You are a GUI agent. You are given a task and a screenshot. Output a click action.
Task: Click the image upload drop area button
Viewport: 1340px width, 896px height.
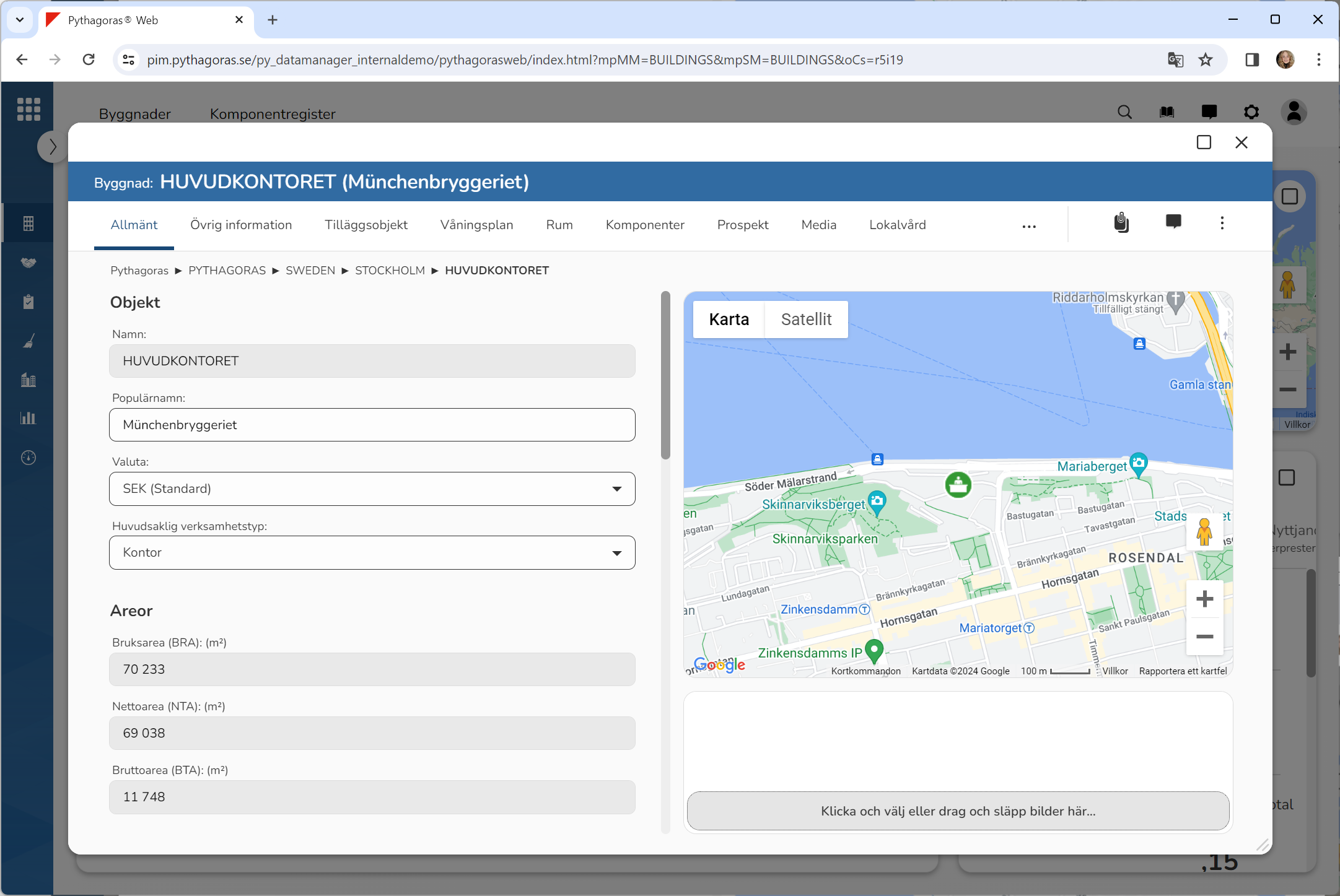958,811
